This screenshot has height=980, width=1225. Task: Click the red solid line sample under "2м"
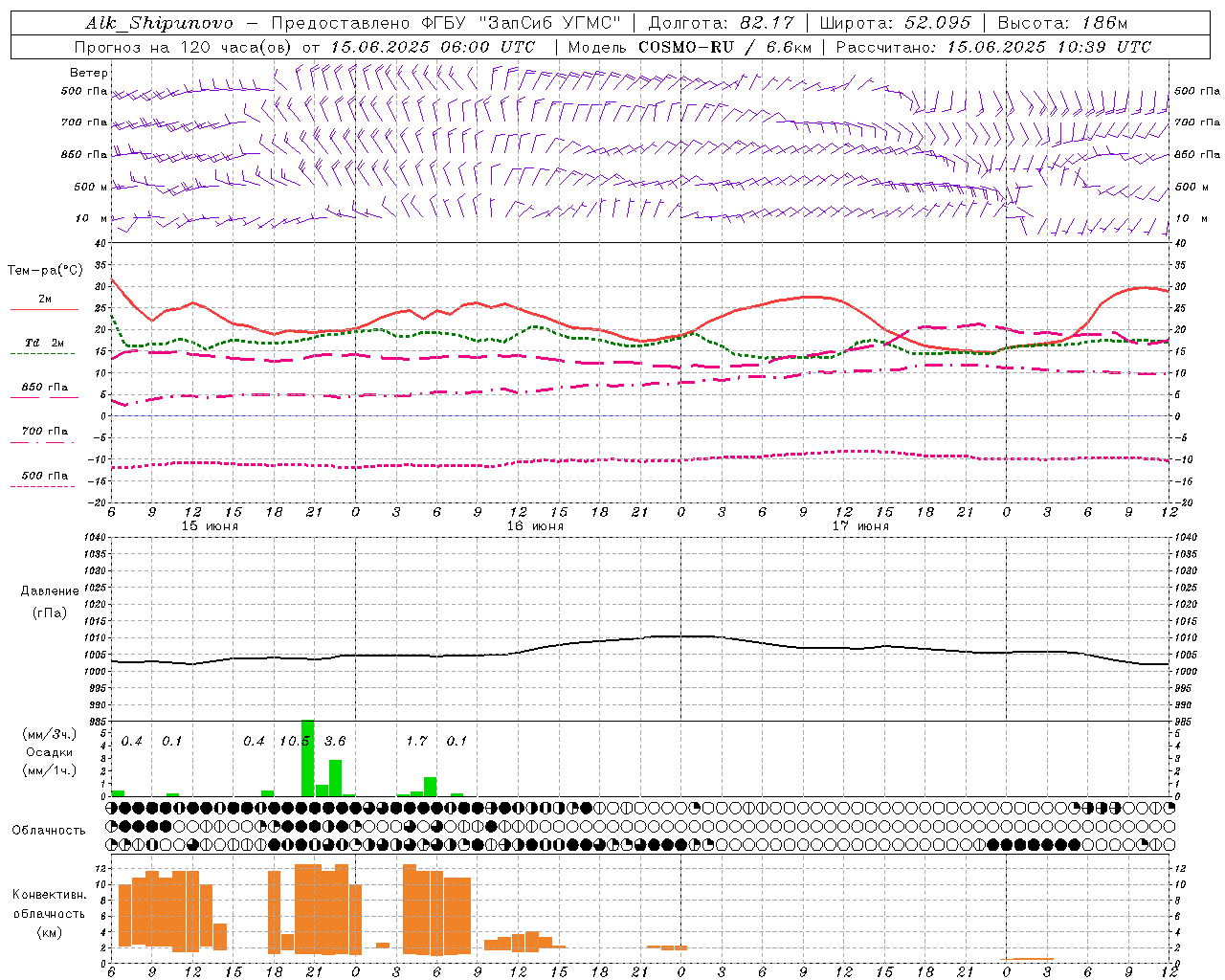[x=44, y=309]
